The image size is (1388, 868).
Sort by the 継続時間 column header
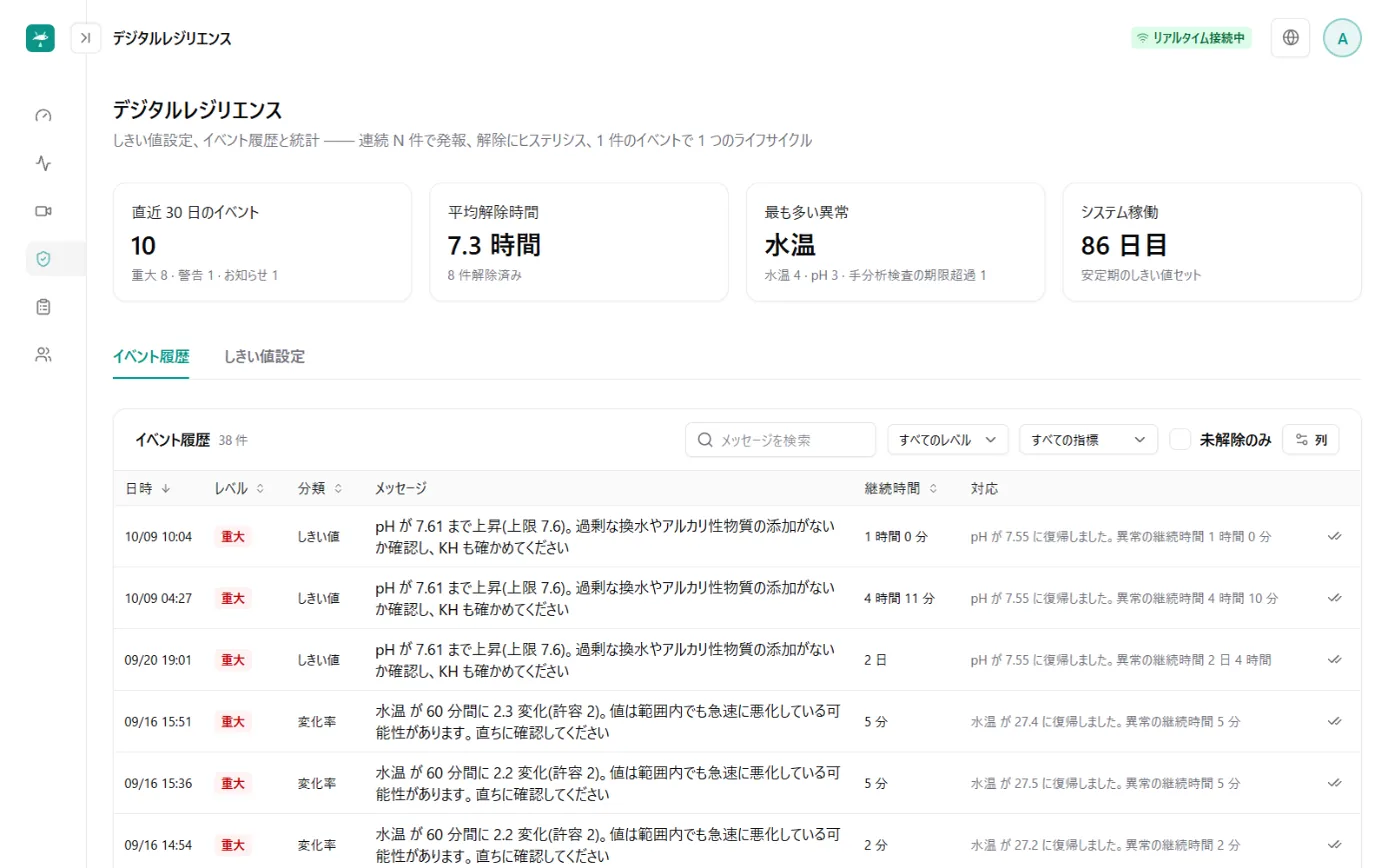point(901,489)
